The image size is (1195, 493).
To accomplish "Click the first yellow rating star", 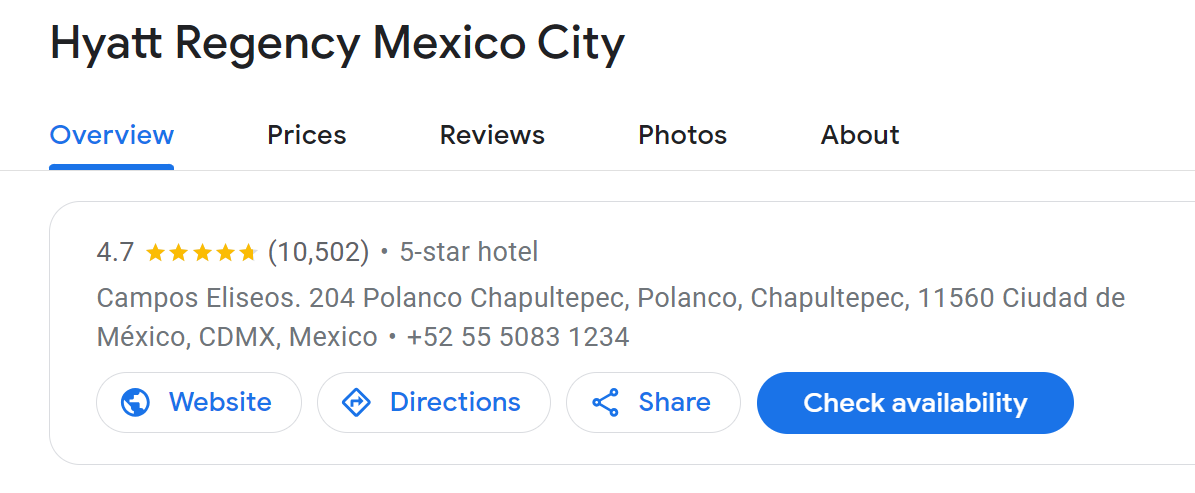I will 155,252.
